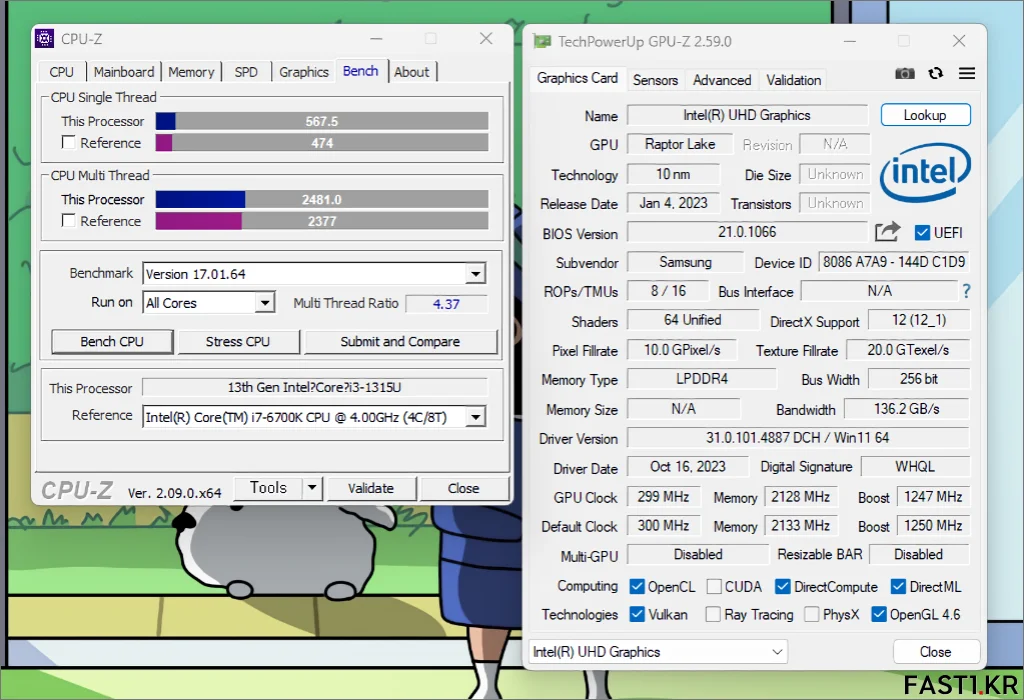Toggle the OpenCL checkbox
1024x700 pixels.
[637, 586]
